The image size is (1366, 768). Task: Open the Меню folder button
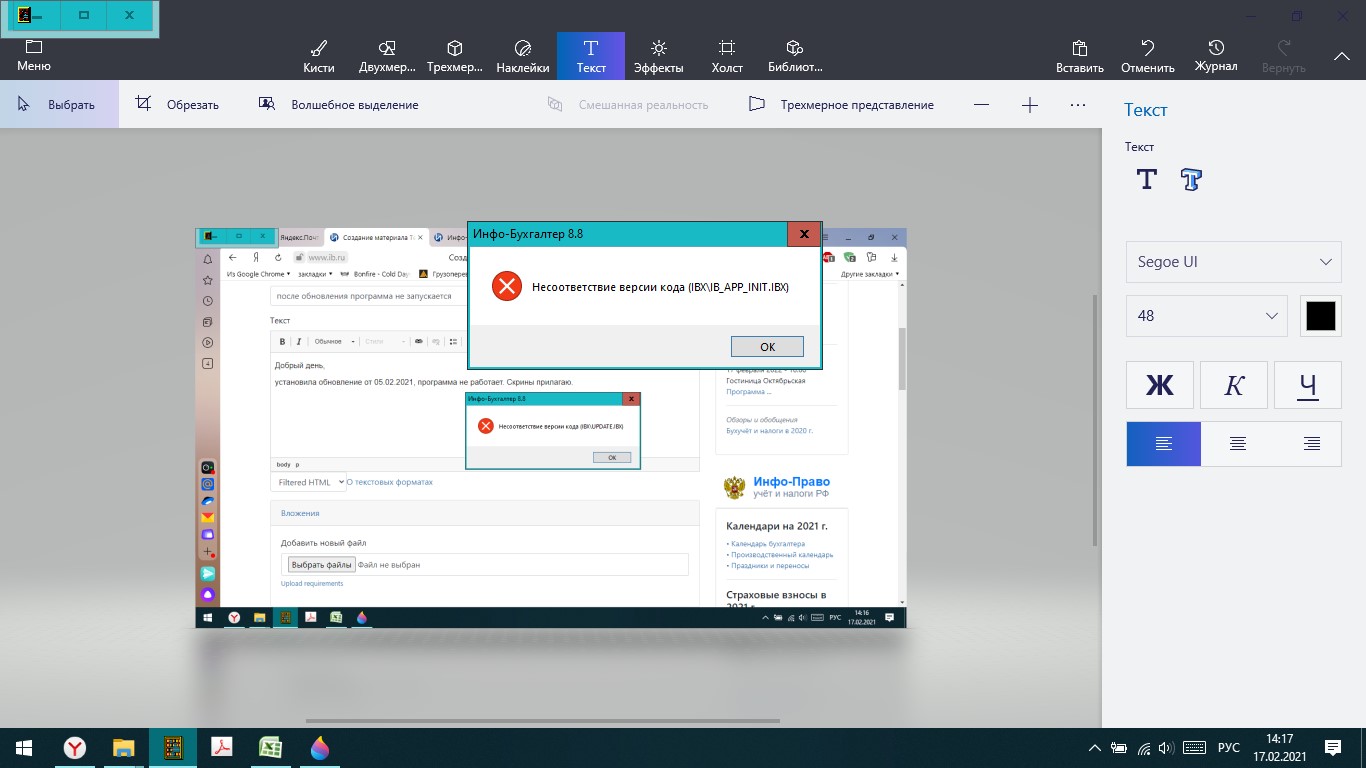point(34,56)
